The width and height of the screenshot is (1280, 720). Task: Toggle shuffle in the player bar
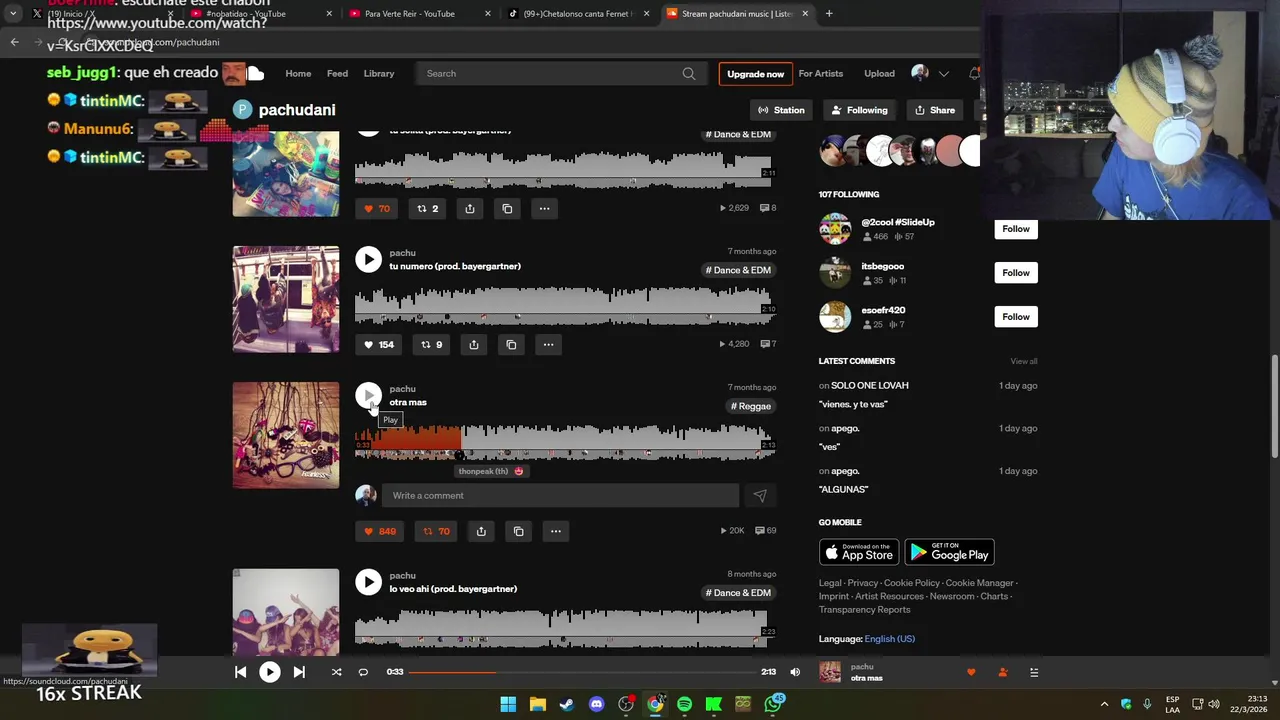pyautogui.click(x=336, y=672)
